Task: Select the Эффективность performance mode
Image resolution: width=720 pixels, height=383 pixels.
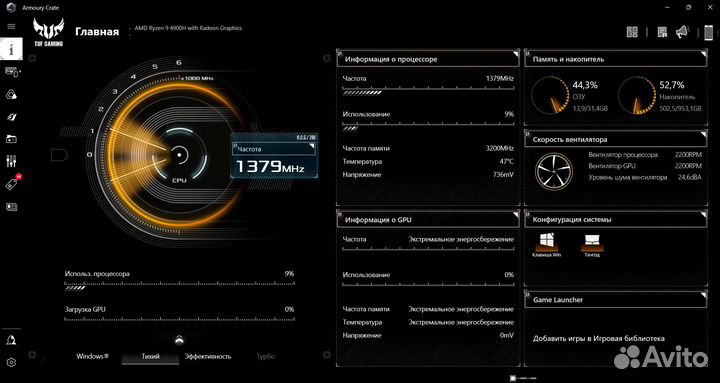Action: click(x=208, y=356)
